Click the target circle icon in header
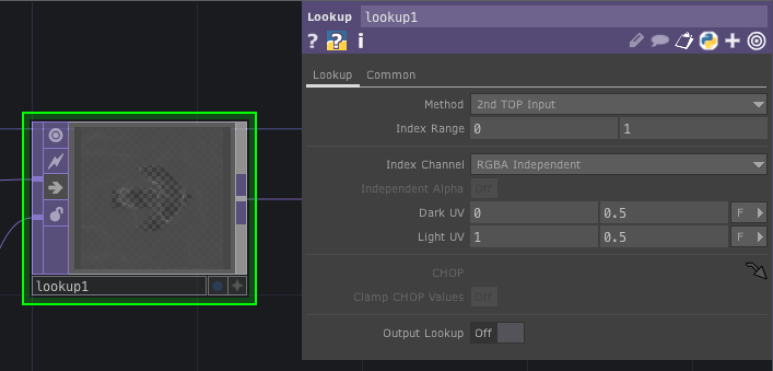The height and width of the screenshot is (371, 773). point(756,41)
